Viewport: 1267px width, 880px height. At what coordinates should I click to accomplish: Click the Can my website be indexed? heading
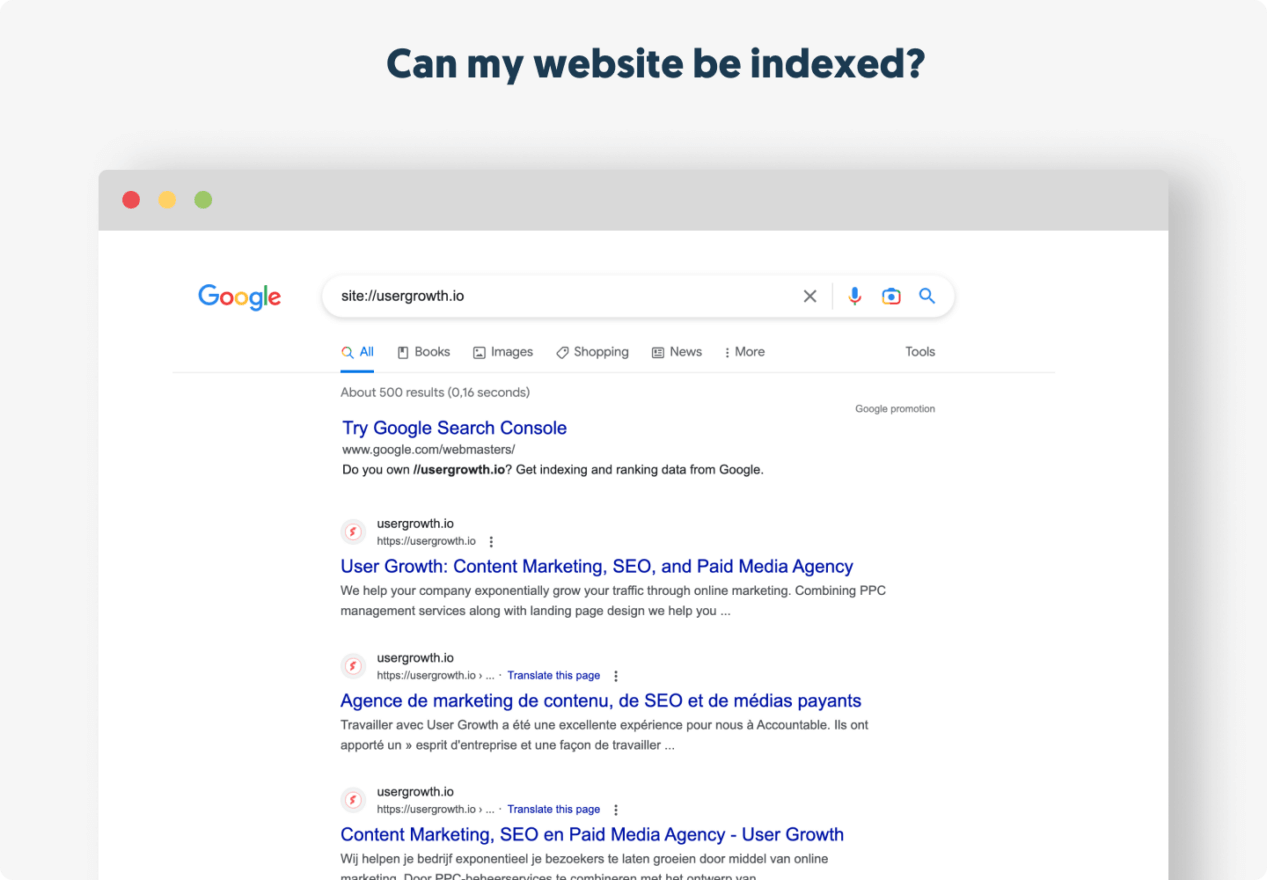pyautogui.click(x=656, y=65)
